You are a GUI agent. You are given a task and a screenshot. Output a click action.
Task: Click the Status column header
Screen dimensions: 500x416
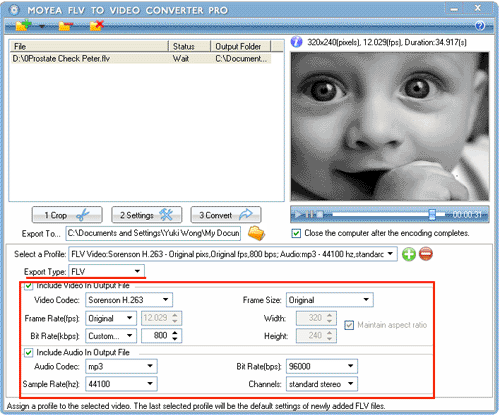click(x=190, y=46)
